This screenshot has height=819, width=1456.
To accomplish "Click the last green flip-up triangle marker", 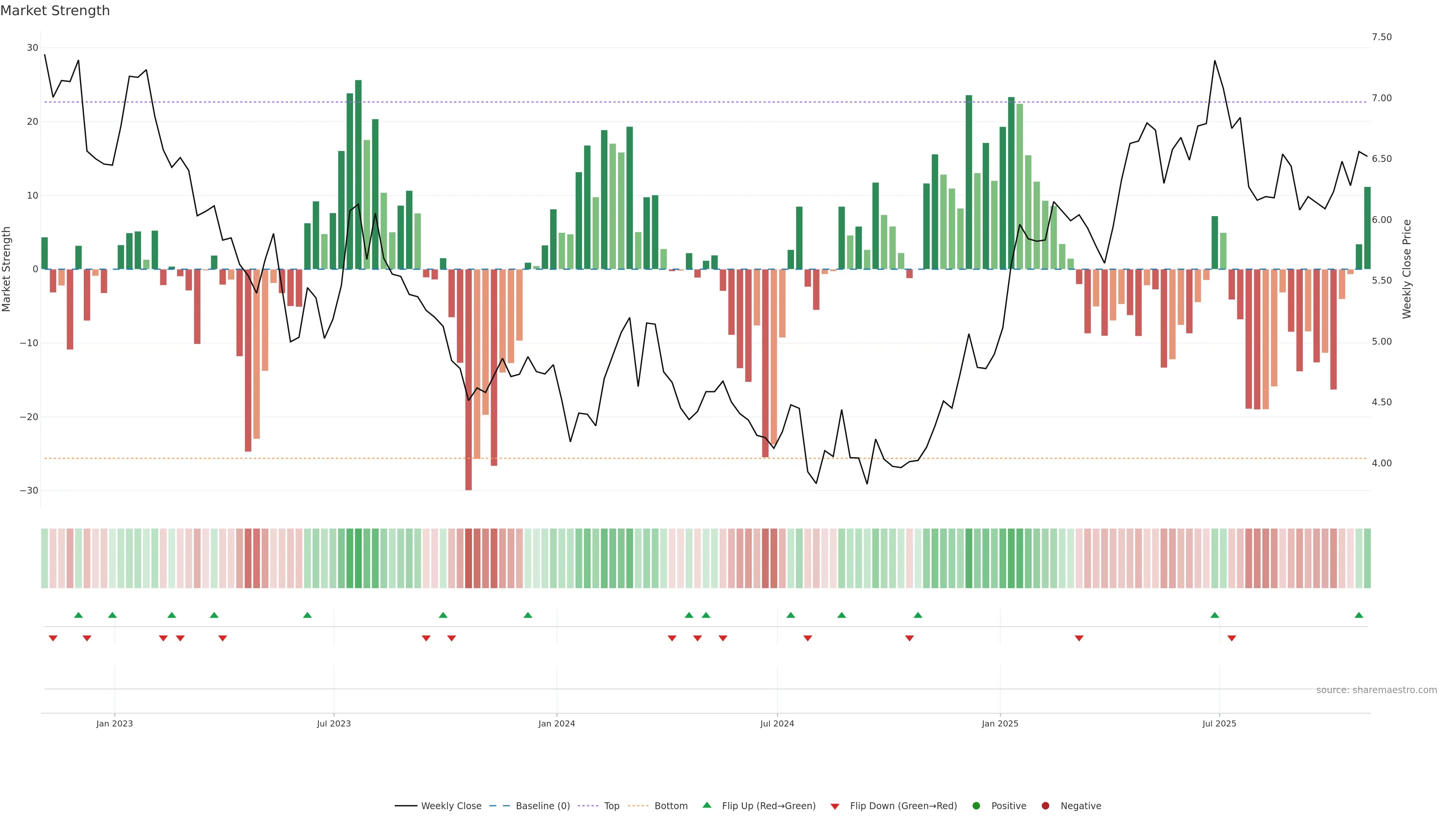I will [1359, 615].
